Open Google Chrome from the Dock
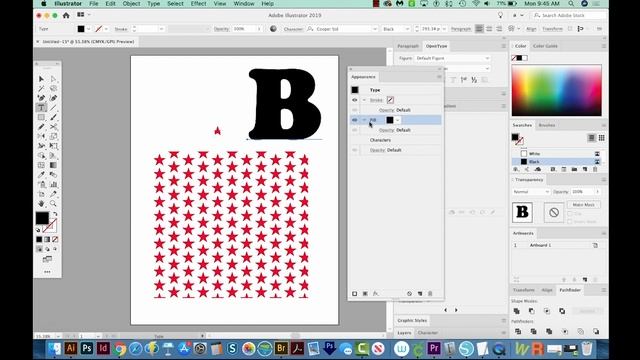 pos(120,349)
